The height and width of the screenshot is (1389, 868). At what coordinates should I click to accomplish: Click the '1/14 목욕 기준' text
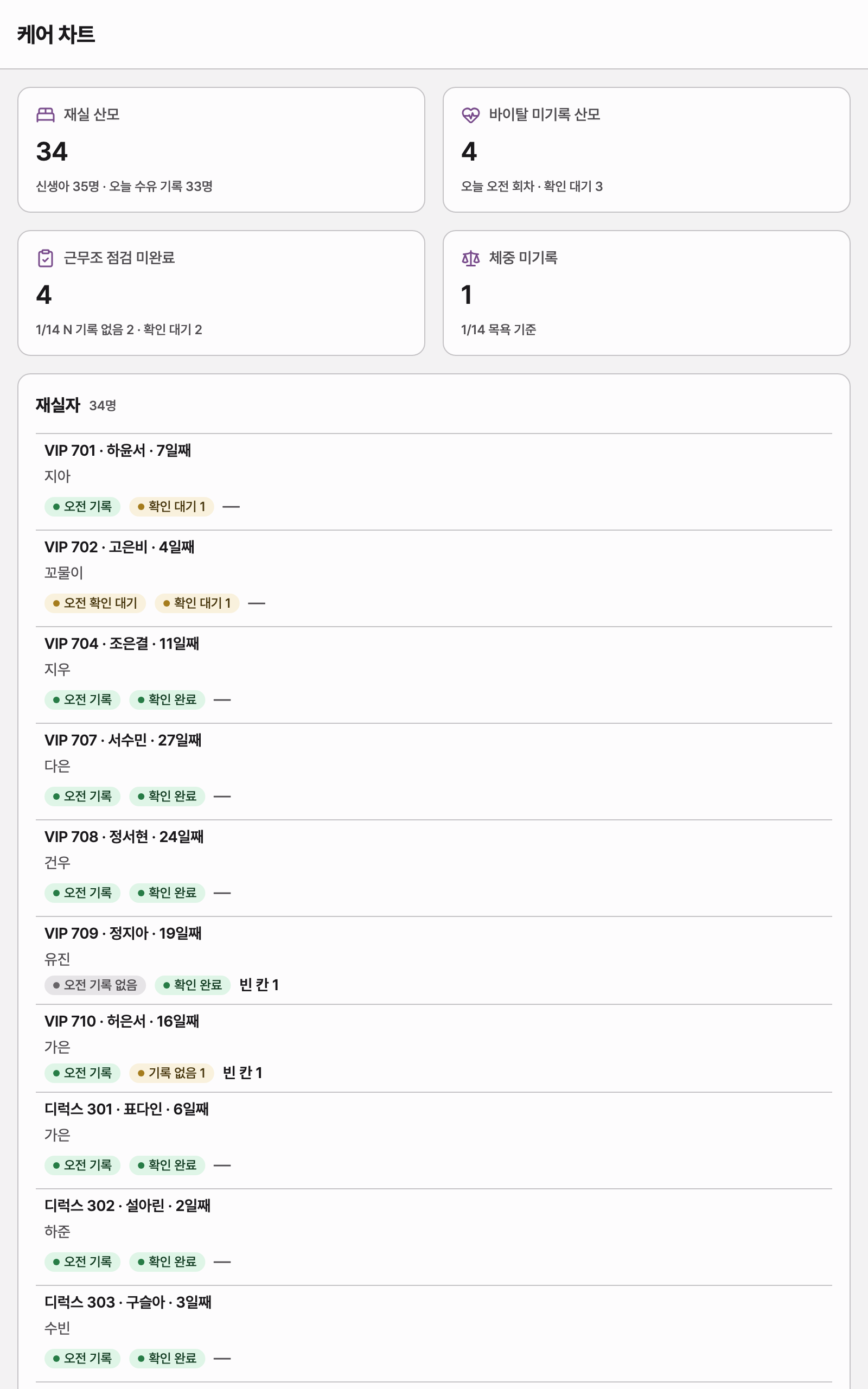click(x=499, y=329)
